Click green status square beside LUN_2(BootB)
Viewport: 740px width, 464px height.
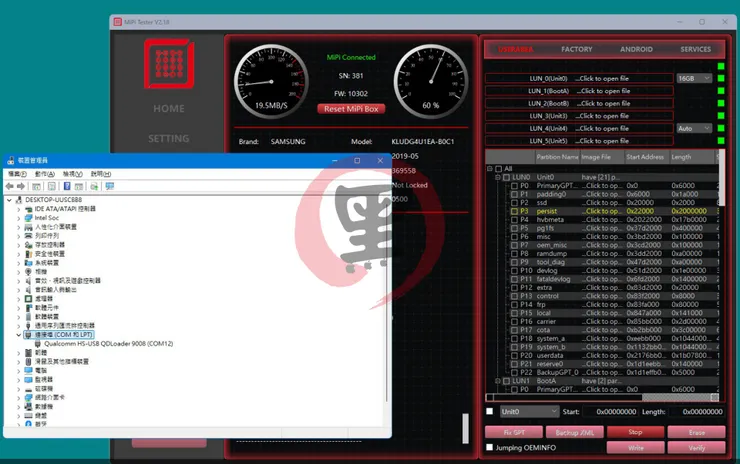pos(721,103)
